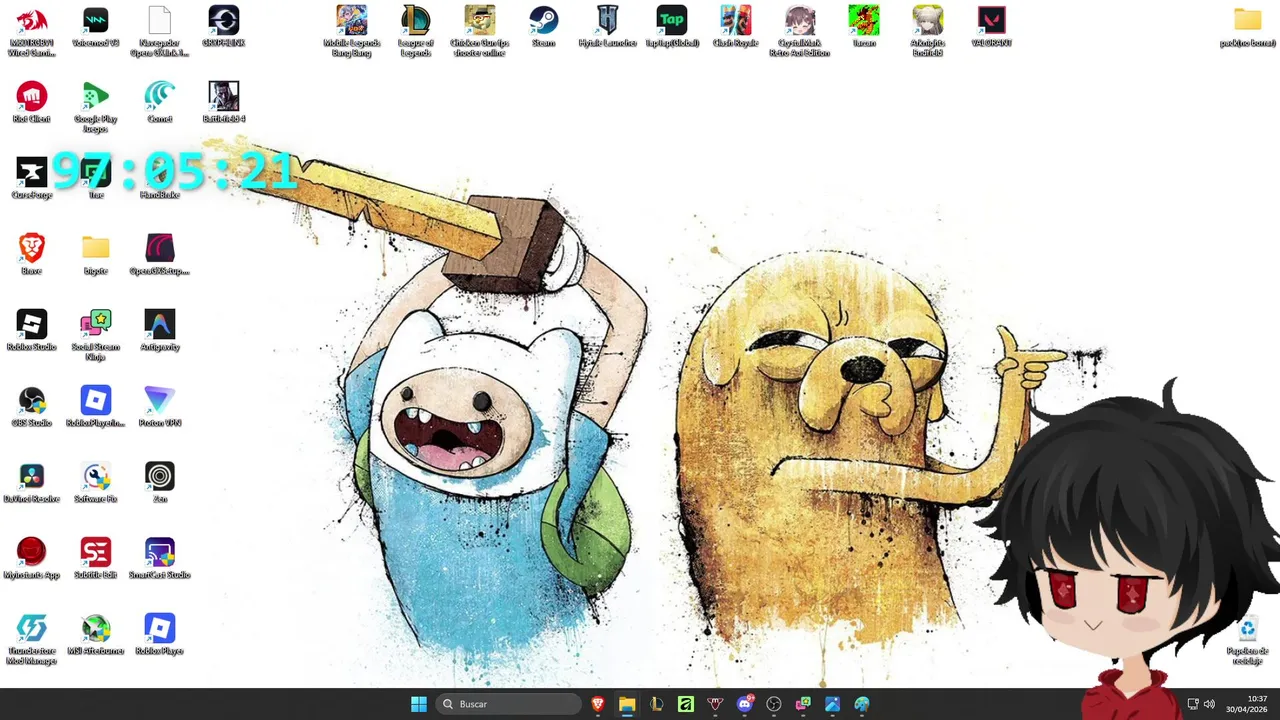Open Discord from the taskbar
This screenshot has height=720, width=1280.
[745, 704]
